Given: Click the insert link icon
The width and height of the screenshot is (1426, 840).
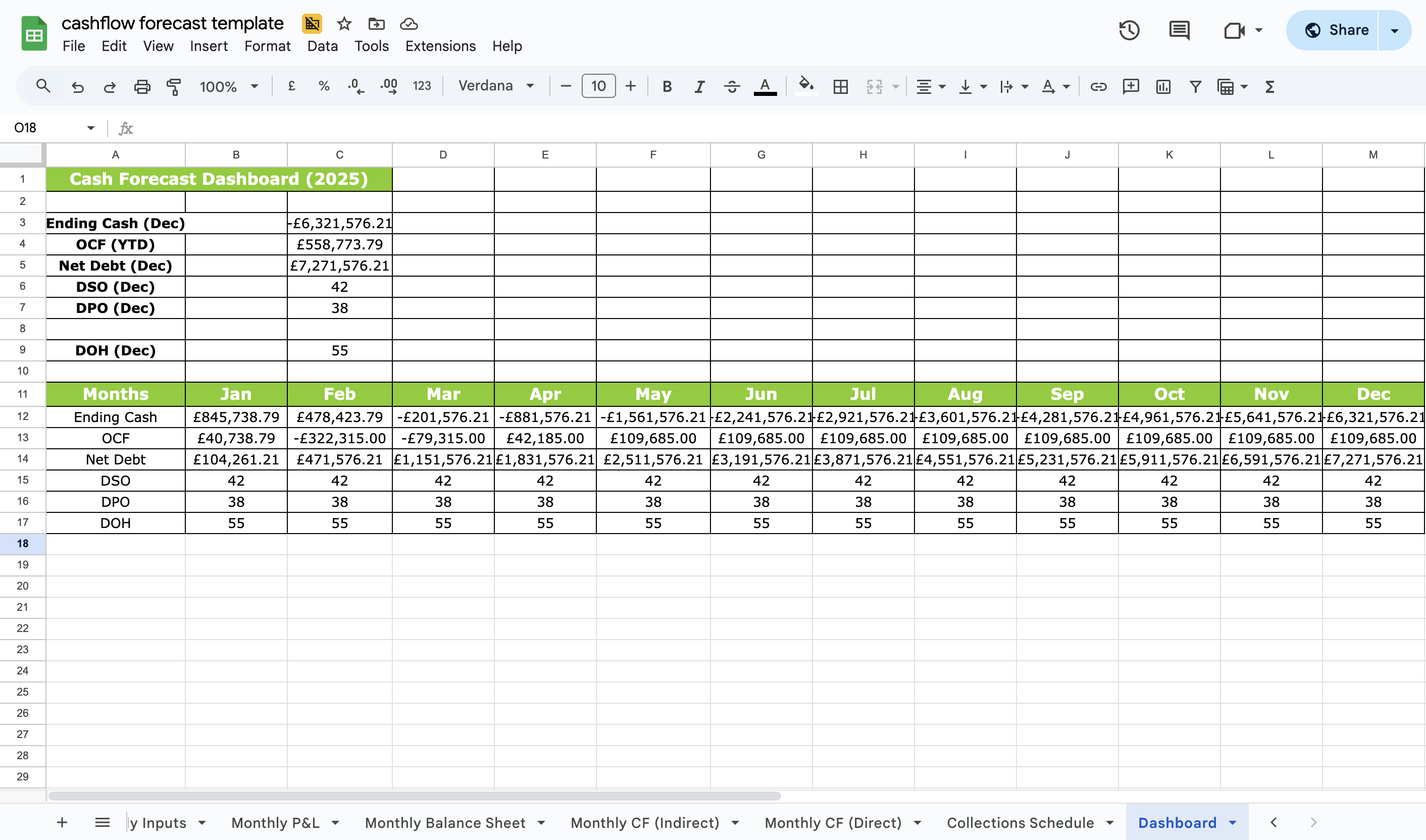Looking at the screenshot, I should [1098, 87].
